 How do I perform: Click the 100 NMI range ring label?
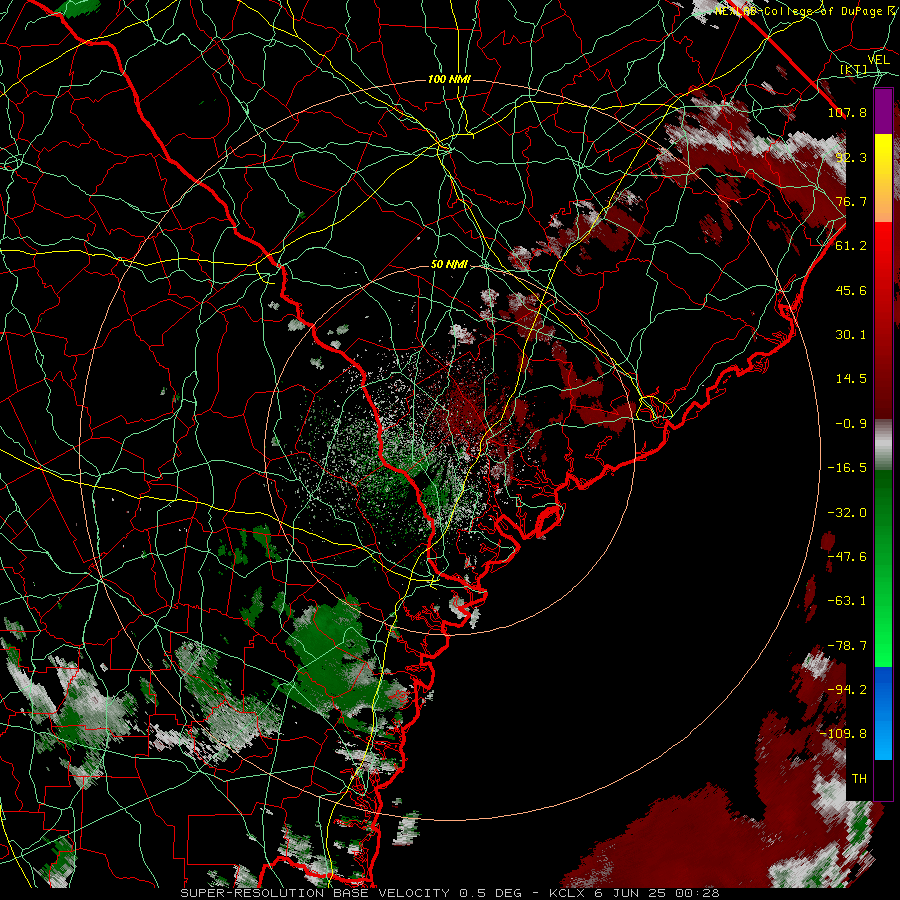[x=449, y=79]
